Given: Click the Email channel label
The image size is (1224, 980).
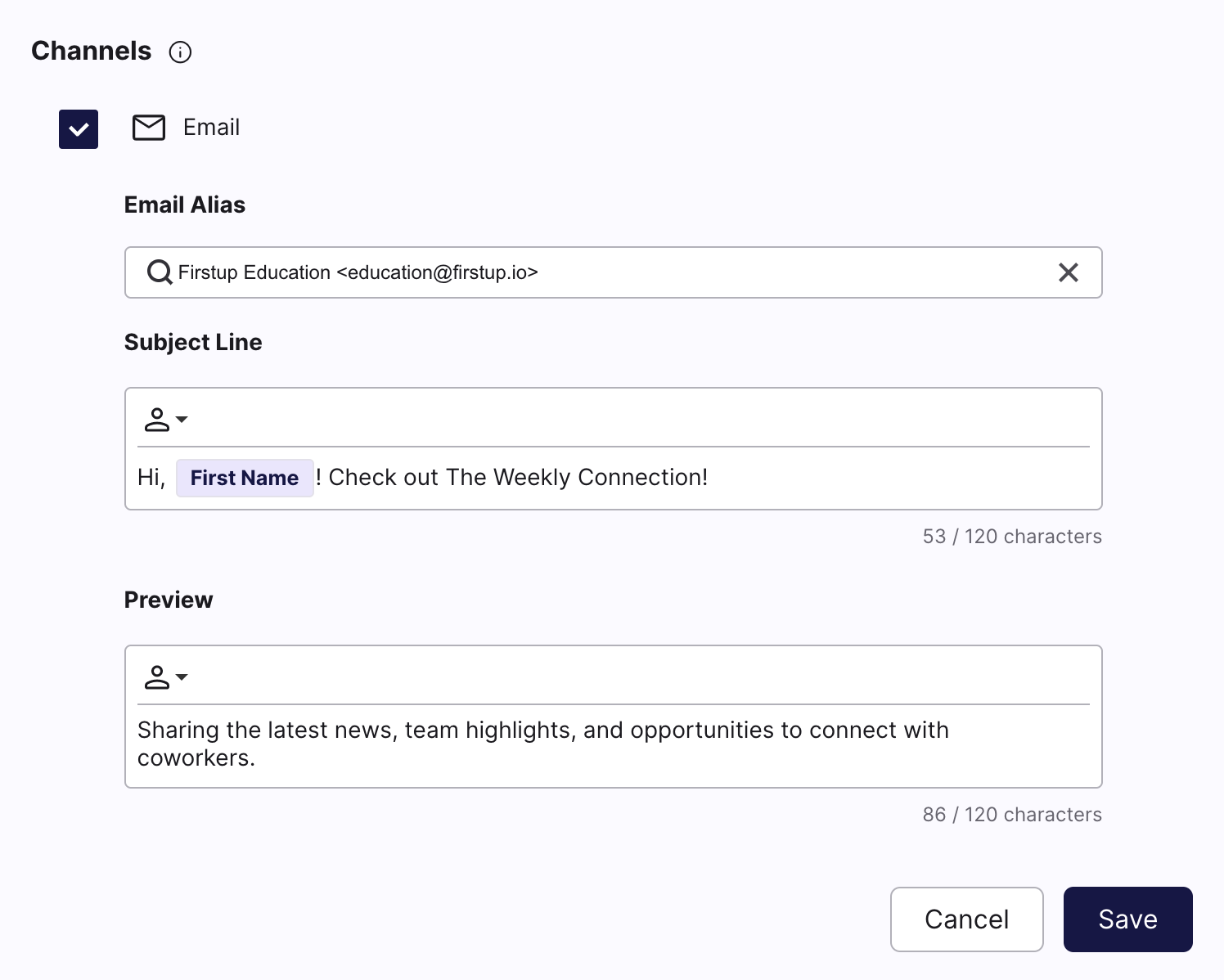Looking at the screenshot, I should point(211,128).
